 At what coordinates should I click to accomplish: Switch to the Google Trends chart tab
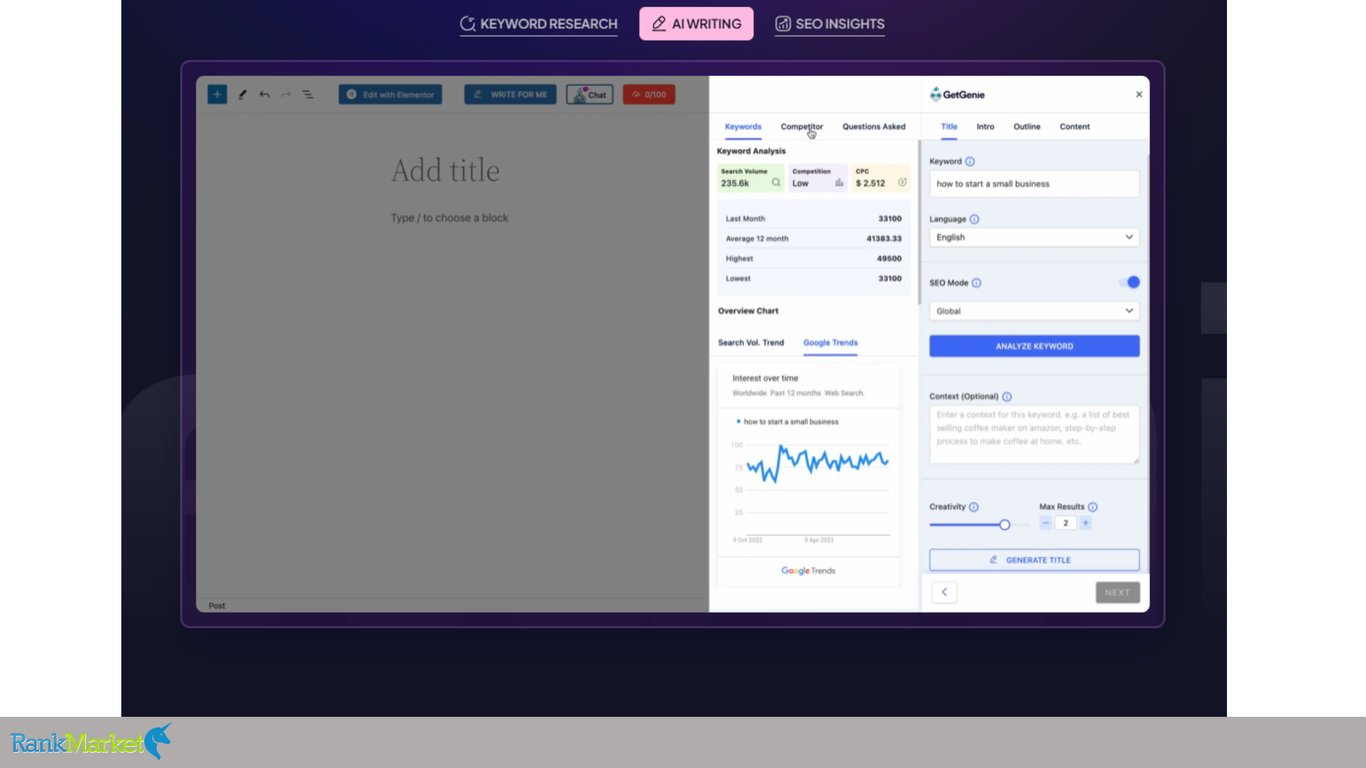point(830,343)
